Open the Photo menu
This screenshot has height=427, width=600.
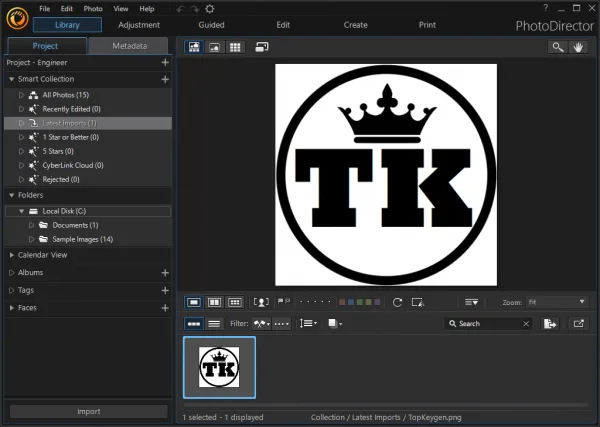click(x=93, y=8)
